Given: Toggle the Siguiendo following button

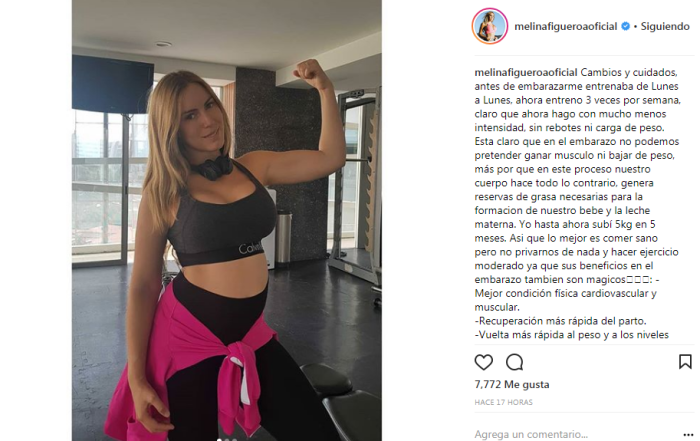Looking at the screenshot, I should point(665,26).
